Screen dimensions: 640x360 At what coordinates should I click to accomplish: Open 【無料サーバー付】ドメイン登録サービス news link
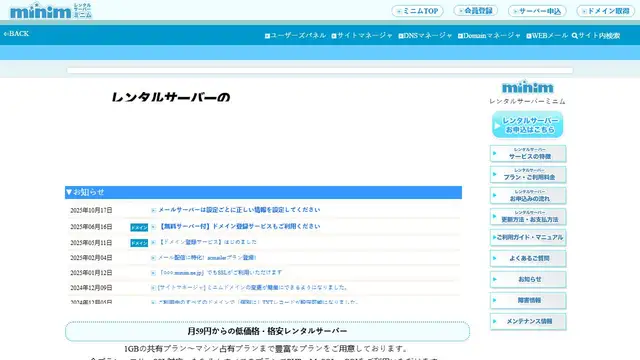239,226
